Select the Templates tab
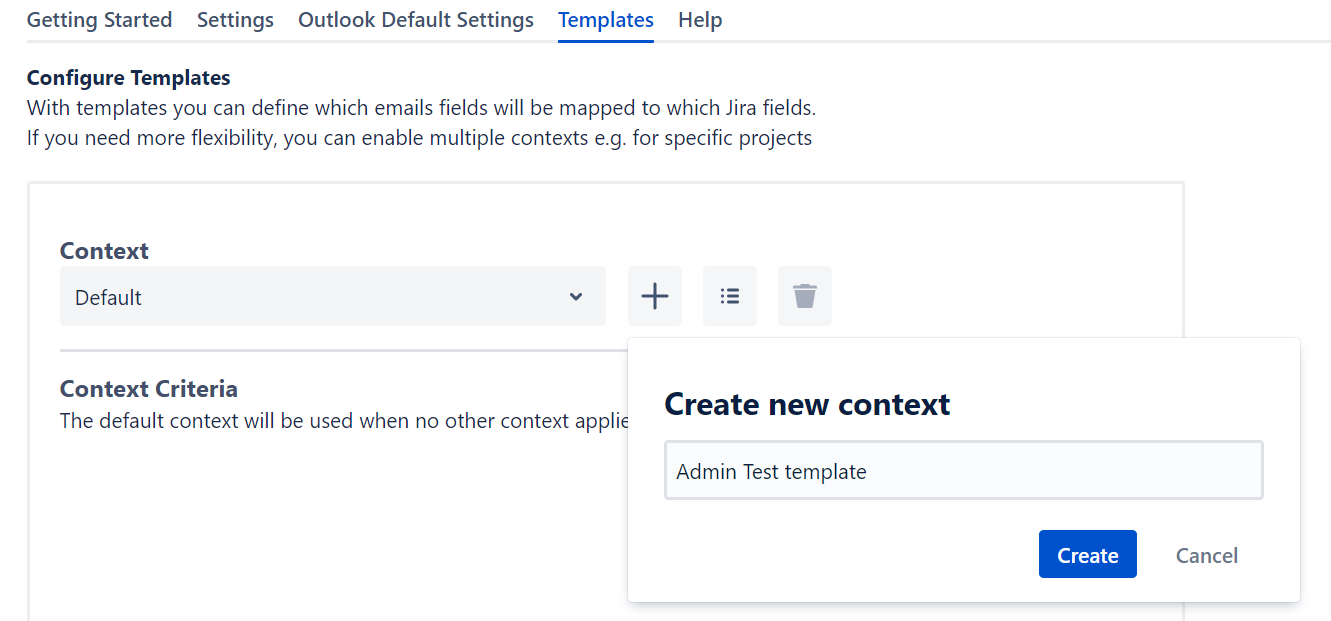The image size is (1331, 621). 606,20
